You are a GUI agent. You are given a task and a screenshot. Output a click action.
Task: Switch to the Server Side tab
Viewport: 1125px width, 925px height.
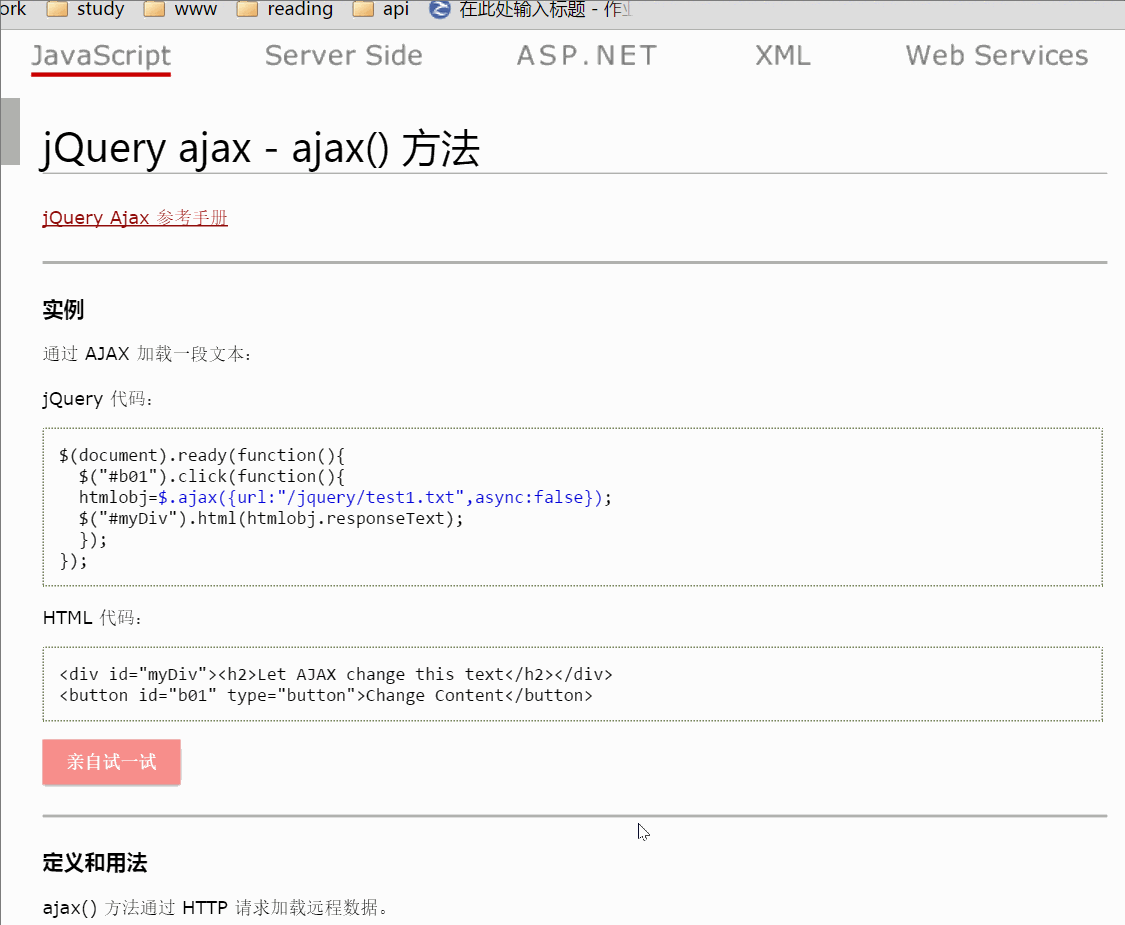[x=343, y=56]
